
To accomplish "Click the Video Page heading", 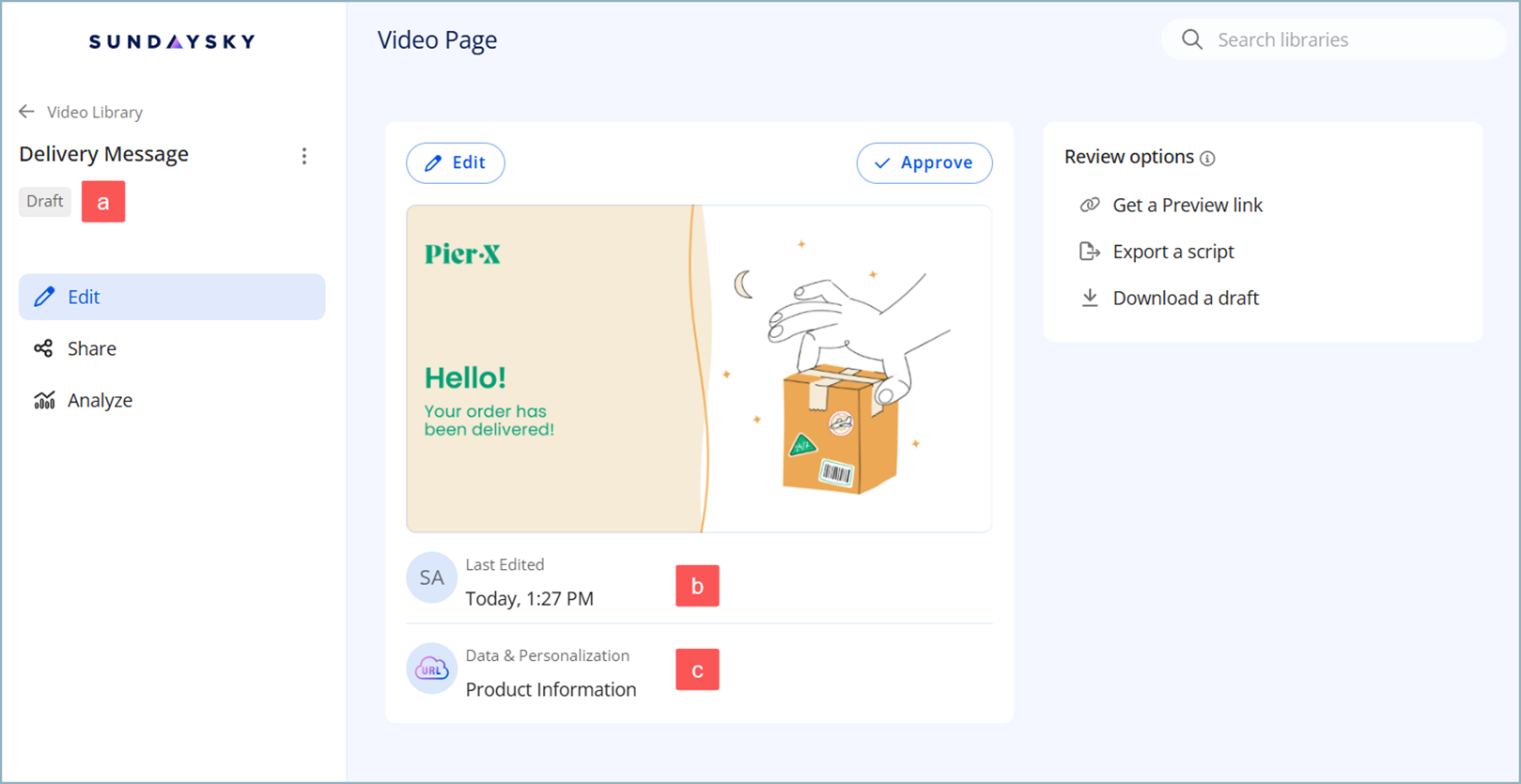I will click(438, 40).
